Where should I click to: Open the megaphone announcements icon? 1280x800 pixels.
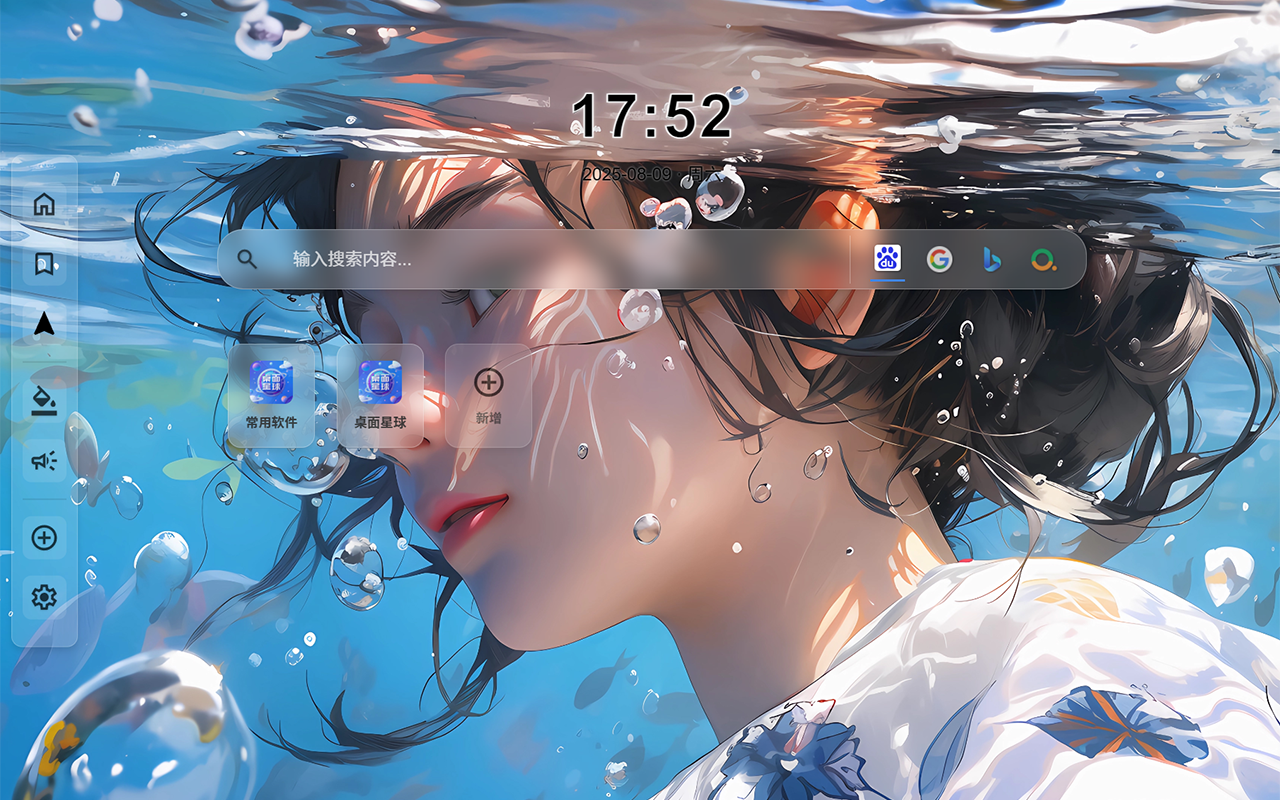44,460
